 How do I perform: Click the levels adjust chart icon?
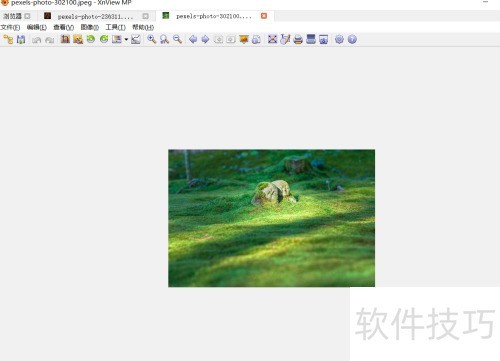pyautogui.click(x=136, y=39)
